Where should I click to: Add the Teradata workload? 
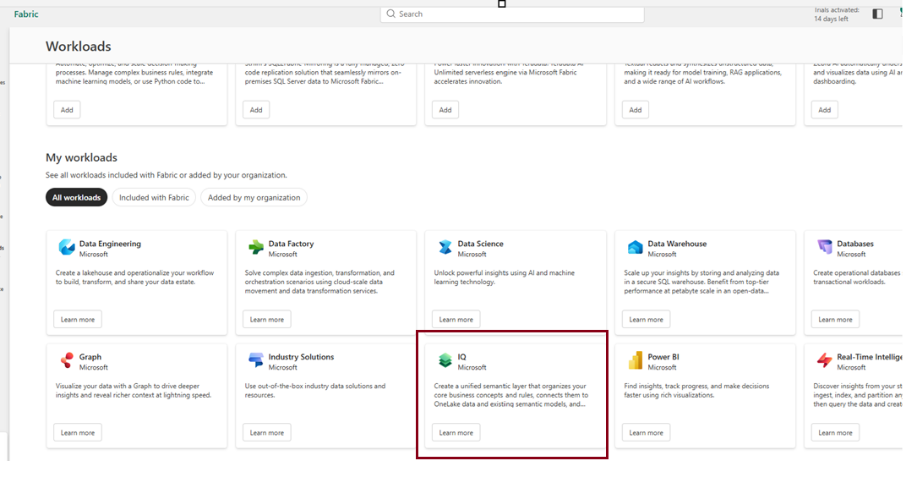pos(446,110)
